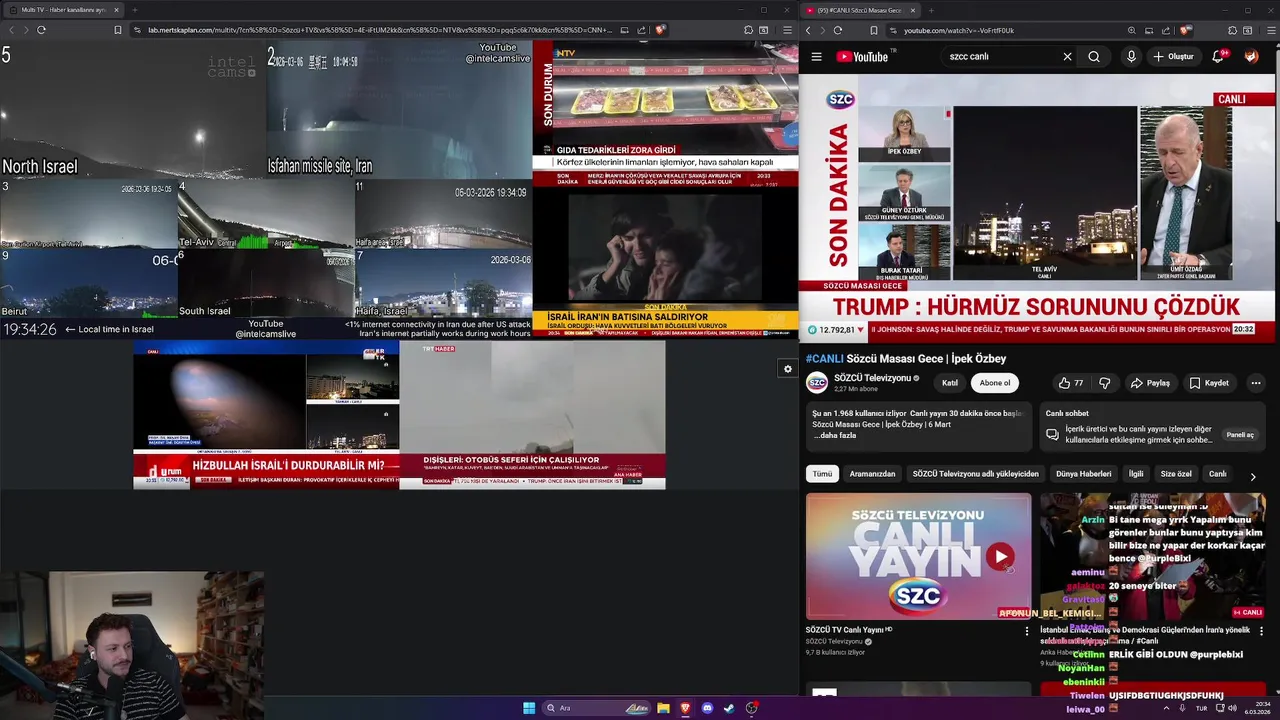1280x720 pixels.
Task: Open YouTube notifications bell
Action: pos(1218,57)
